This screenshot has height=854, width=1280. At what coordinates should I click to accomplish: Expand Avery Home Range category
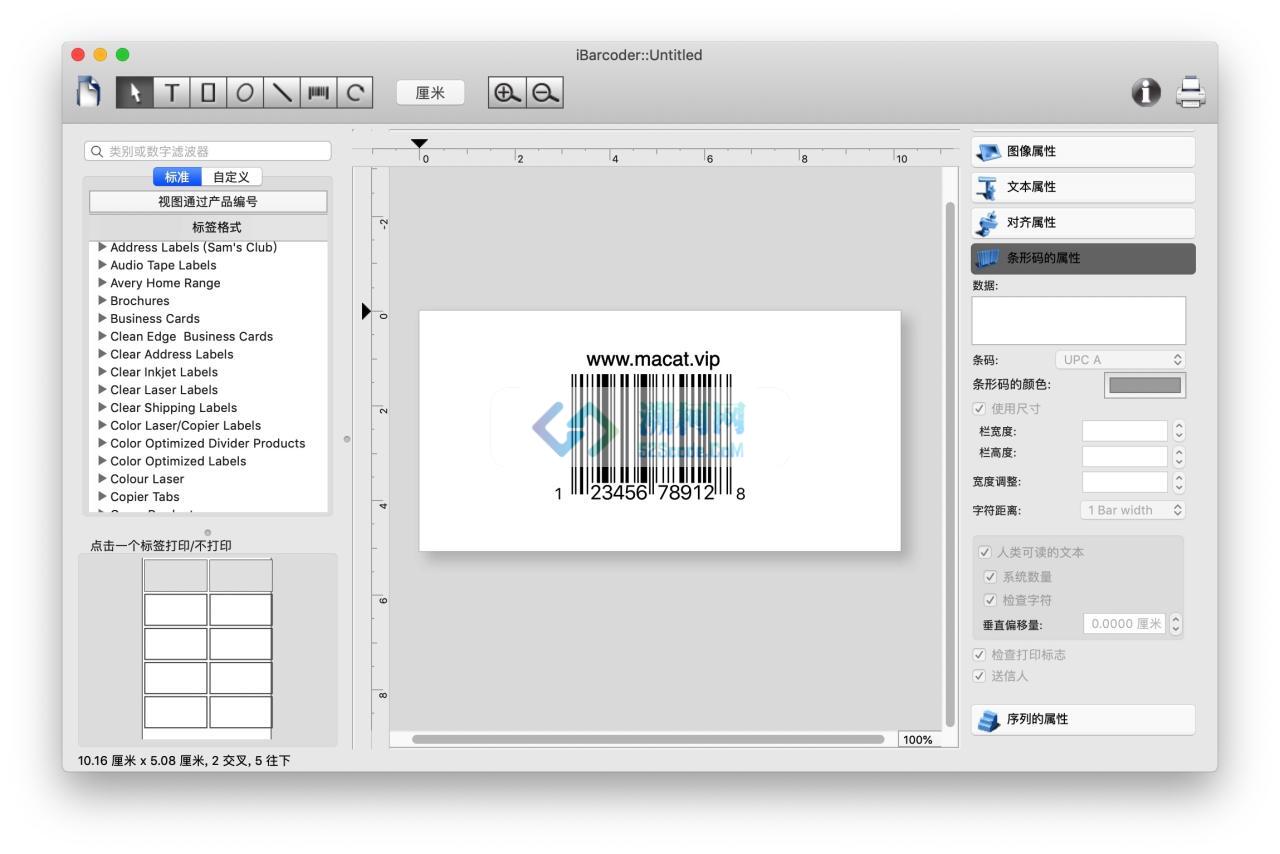pos(102,283)
